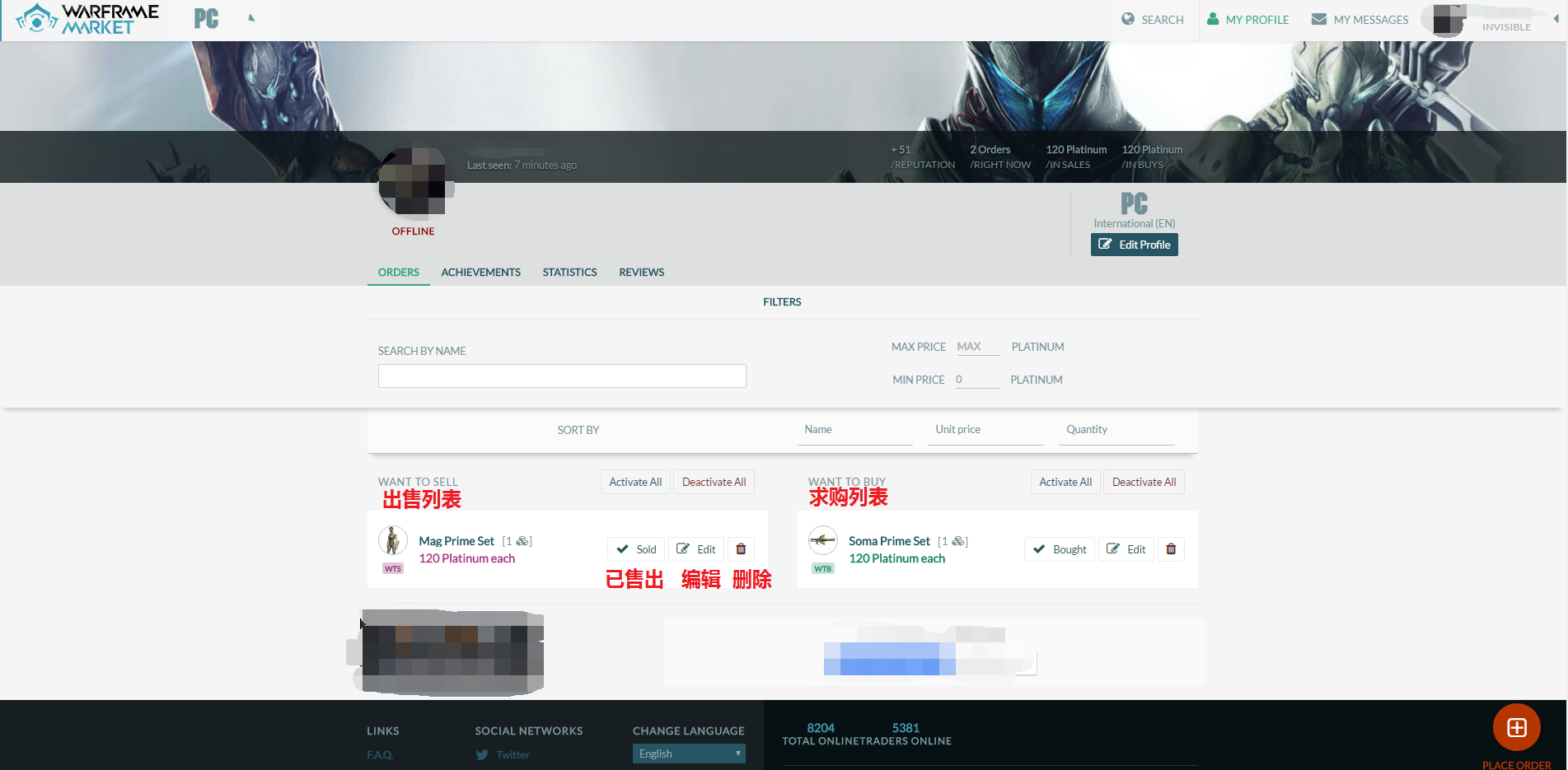1568x770 pixels.
Task: Open the Soma Prime Set item link
Action: tap(889, 541)
